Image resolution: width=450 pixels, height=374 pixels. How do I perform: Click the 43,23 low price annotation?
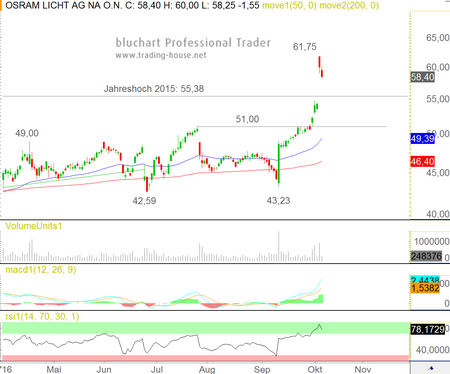tap(278, 200)
